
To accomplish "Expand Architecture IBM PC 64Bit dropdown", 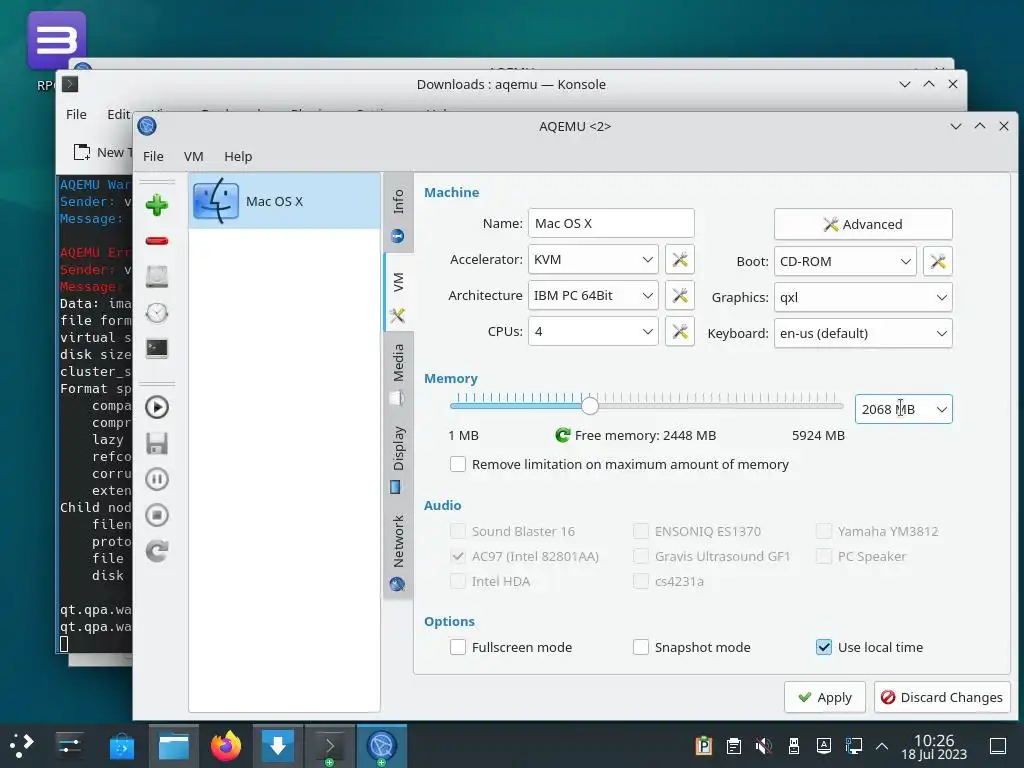I will click(x=593, y=295).
